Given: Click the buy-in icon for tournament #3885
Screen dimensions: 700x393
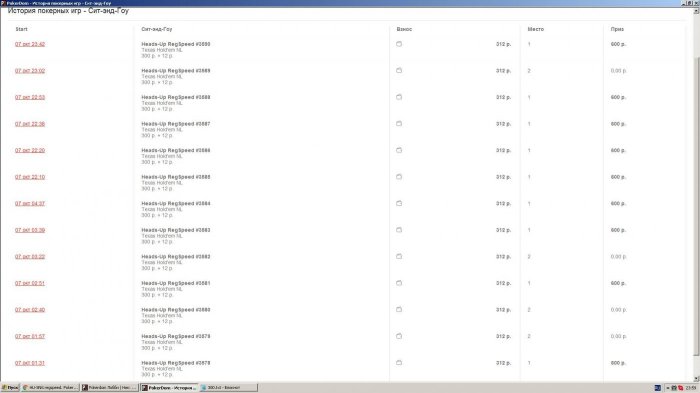Looking at the screenshot, I should pyautogui.click(x=399, y=177).
